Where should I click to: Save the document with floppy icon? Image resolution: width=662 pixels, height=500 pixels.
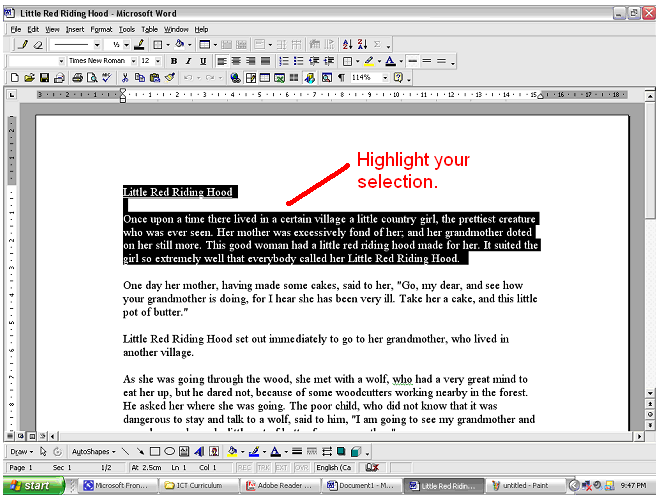44,78
